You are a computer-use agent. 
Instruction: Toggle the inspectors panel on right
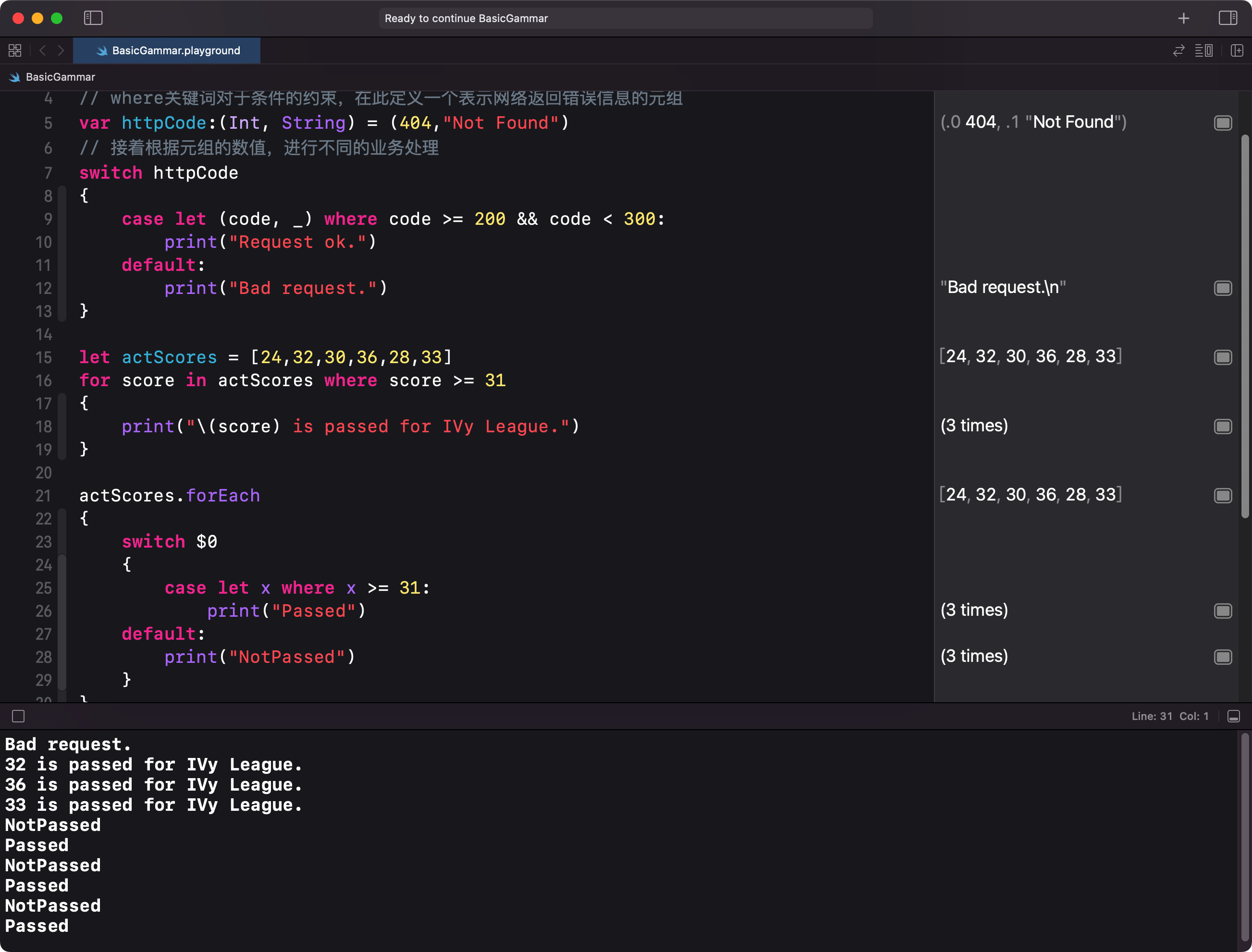1227,18
